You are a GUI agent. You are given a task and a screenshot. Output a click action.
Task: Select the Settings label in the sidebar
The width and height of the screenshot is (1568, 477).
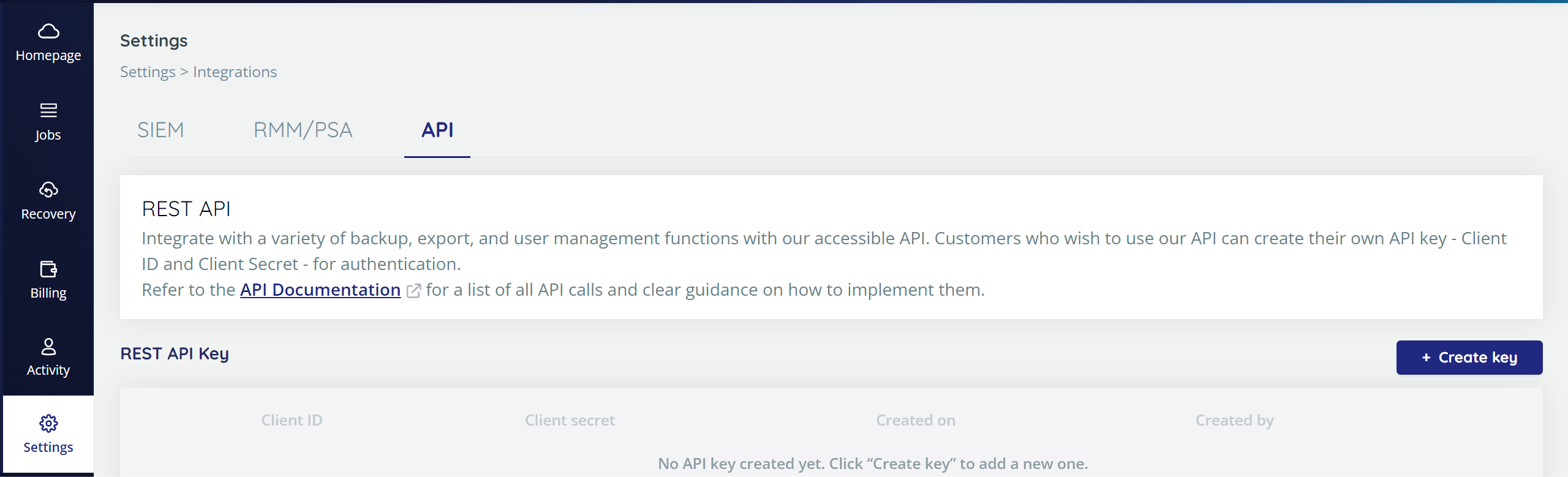coord(48,448)
